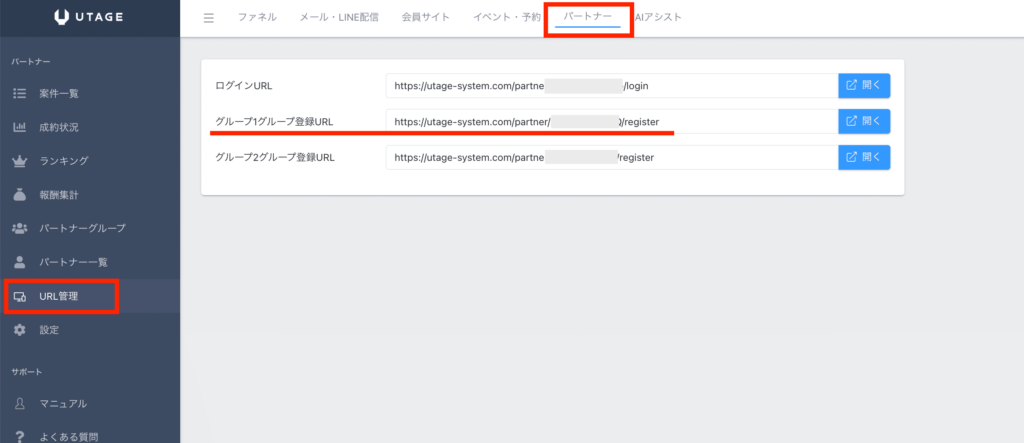Click the パートナー一覧 person icon
This screenshot has height=443, width=1024.
coord(20,262)
